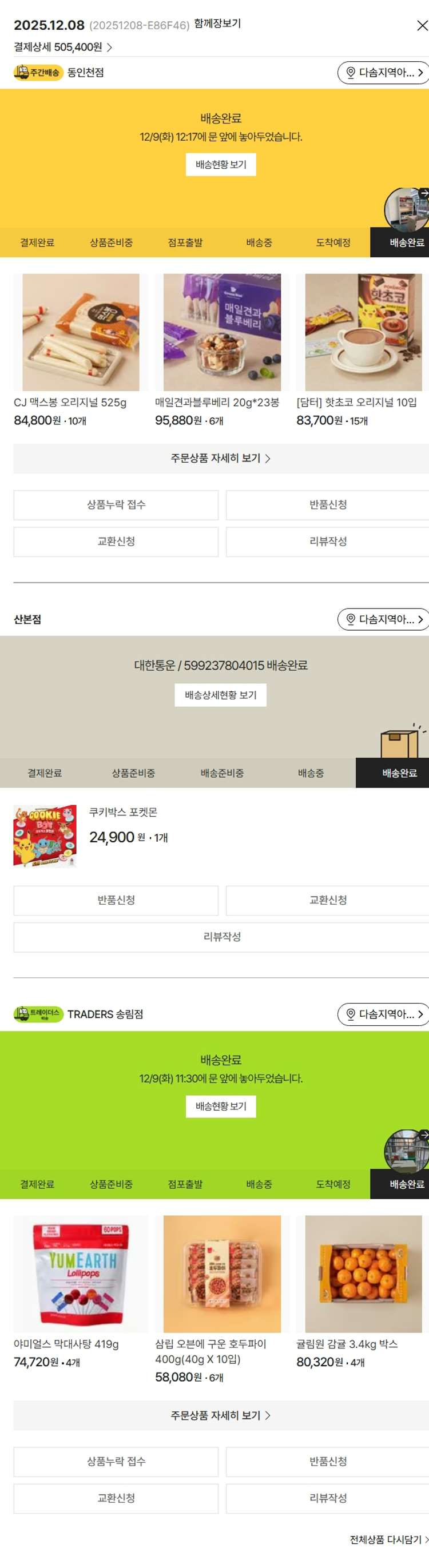Open CJ 맥스봉 오리지널 product image
This screenshot has width=429, height=1568.
[x=81, y=332]
